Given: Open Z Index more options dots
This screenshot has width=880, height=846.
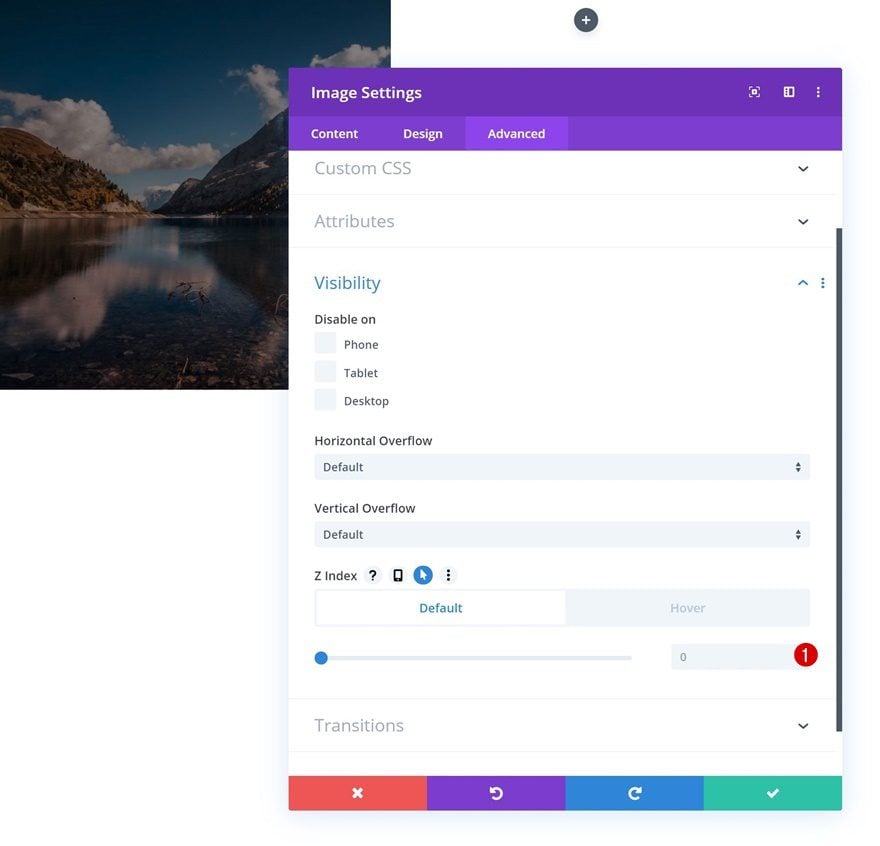Looking at the screenshot, I should [x=448, y=575].
